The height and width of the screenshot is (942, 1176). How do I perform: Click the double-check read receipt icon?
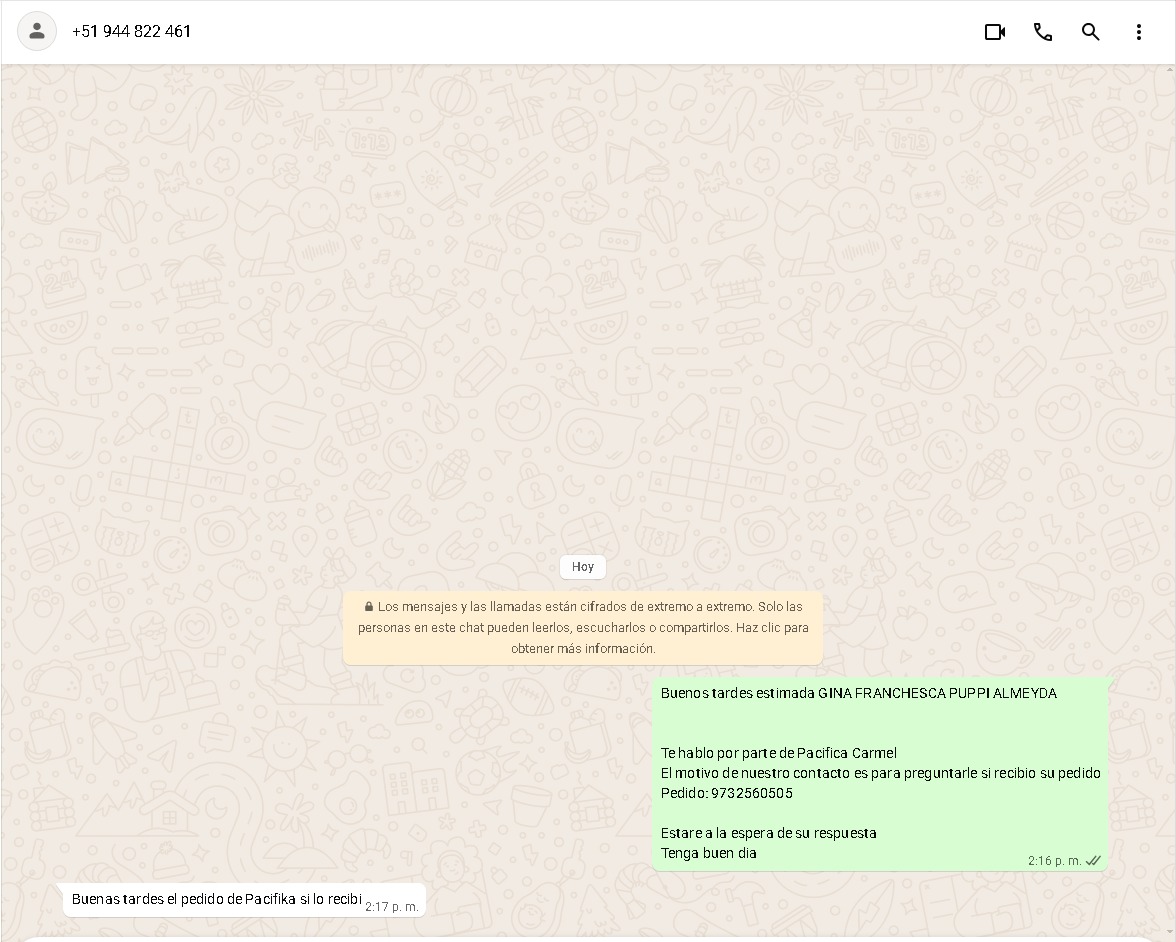[1093, 861]
